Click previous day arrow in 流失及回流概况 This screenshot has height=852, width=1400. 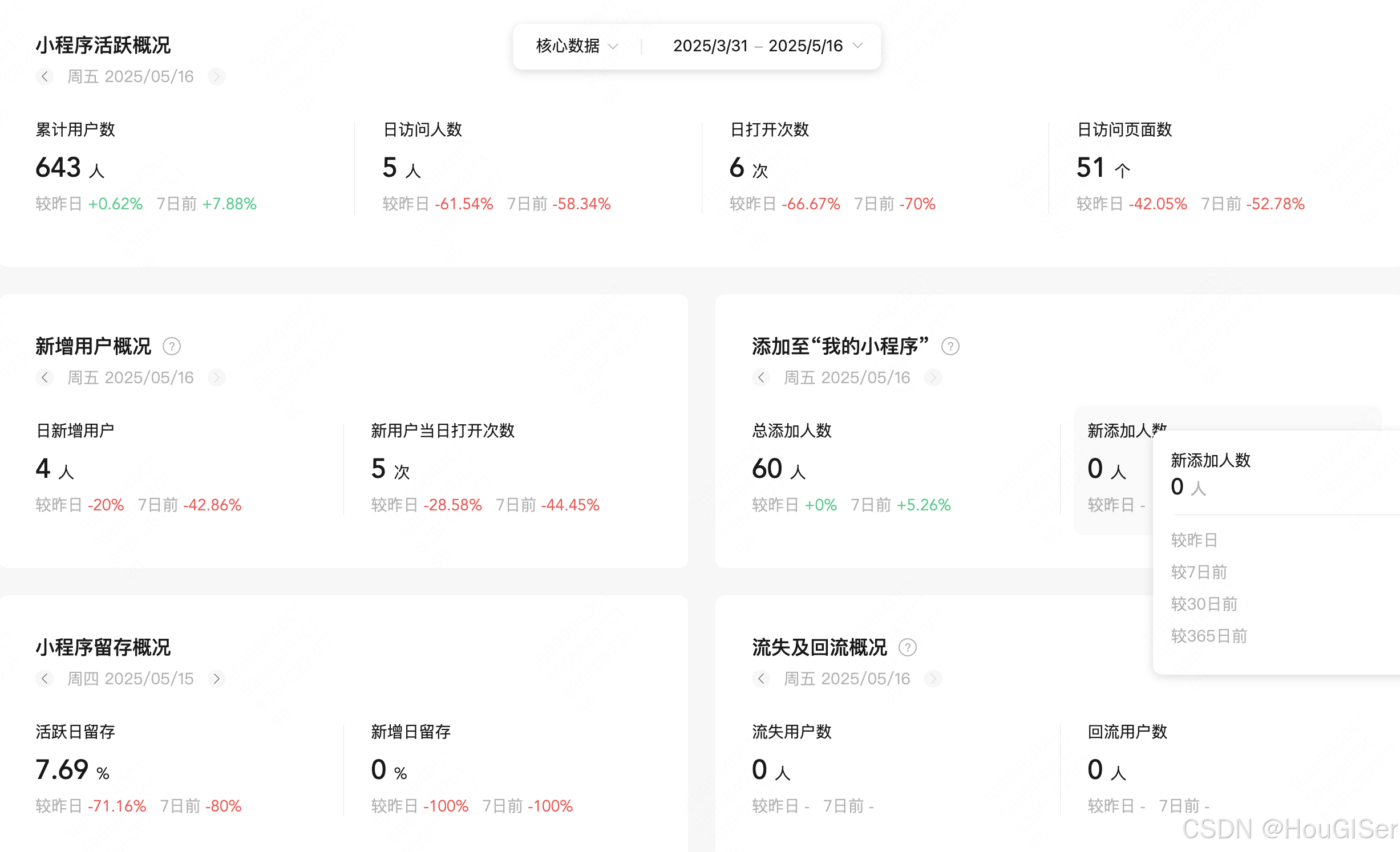coord(761,679)
